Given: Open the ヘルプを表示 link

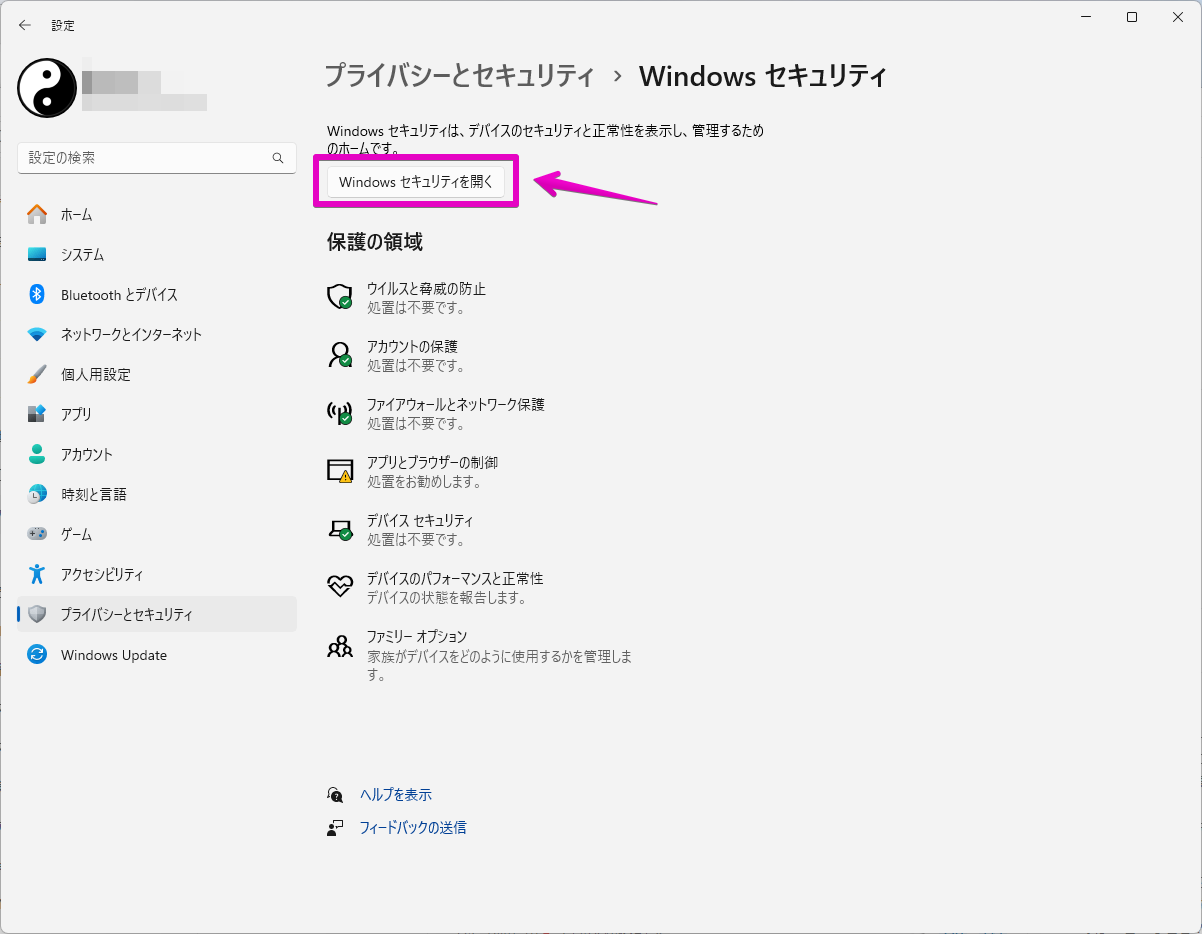Looking at the screenshot, I should pos(395,795).
